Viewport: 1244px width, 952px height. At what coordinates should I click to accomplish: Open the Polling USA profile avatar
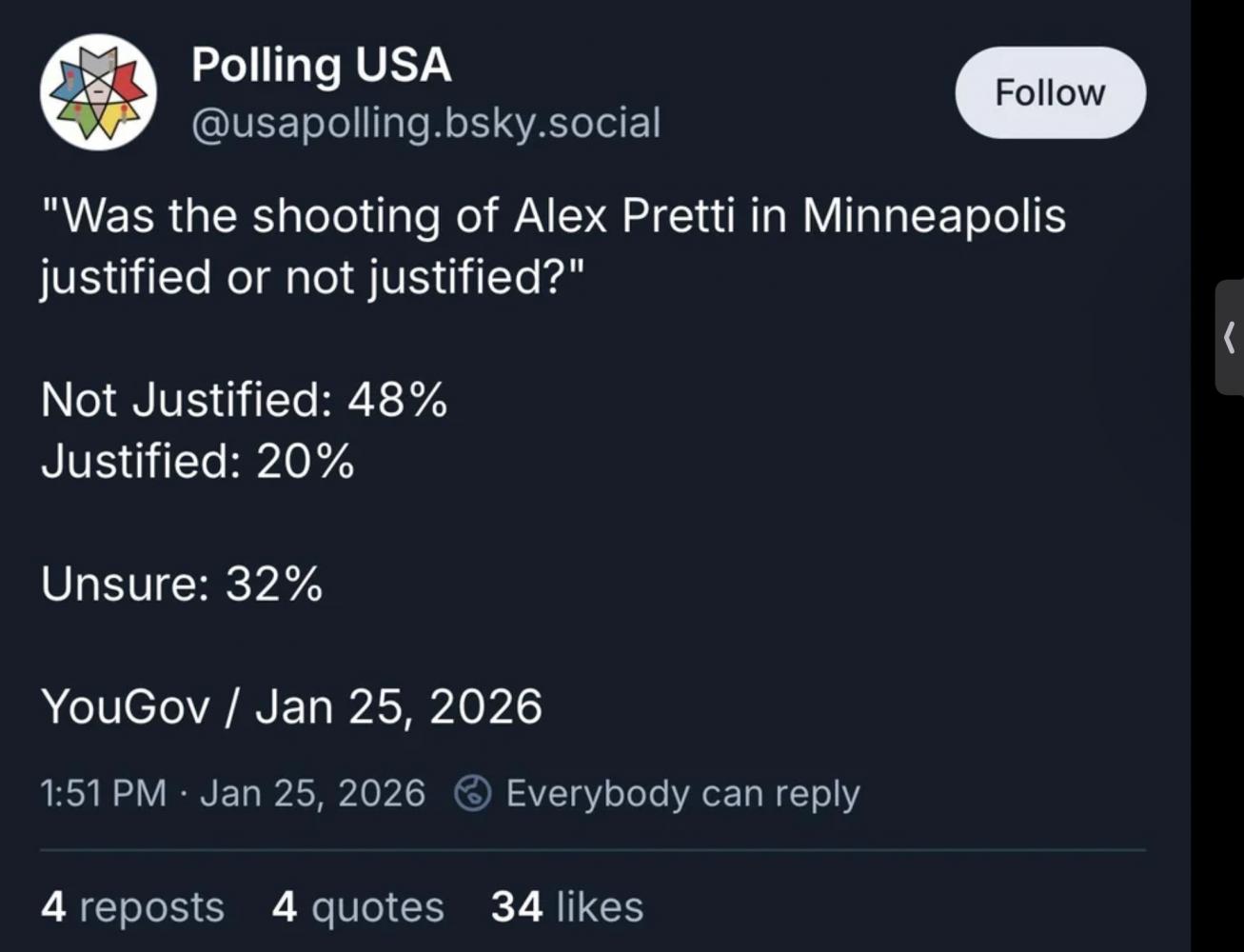click(98, 92)
